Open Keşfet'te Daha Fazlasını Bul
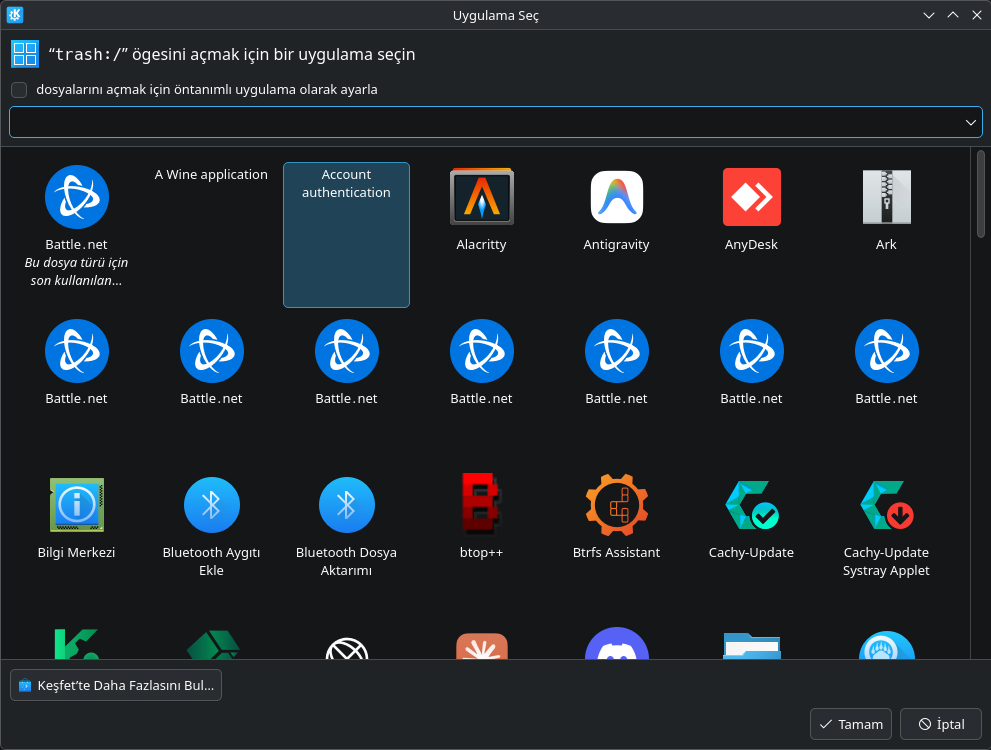 click(x=116, y=685)
